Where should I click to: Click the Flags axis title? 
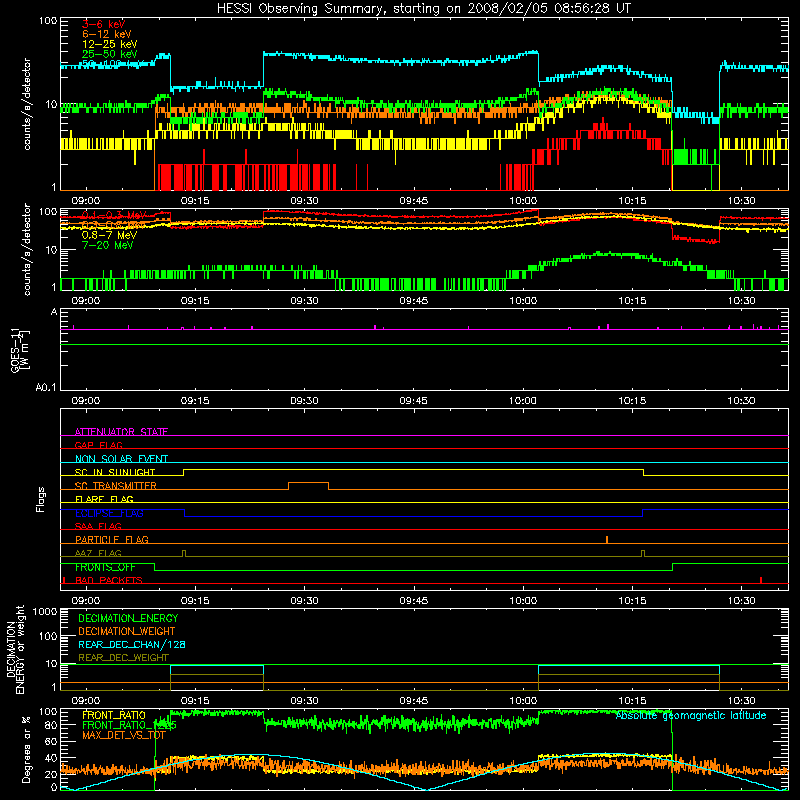41,499
